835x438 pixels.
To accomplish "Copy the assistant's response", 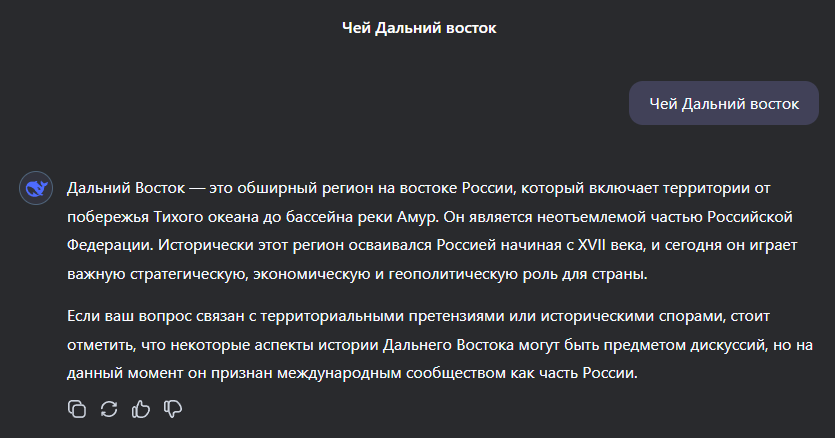I will 77,408.
